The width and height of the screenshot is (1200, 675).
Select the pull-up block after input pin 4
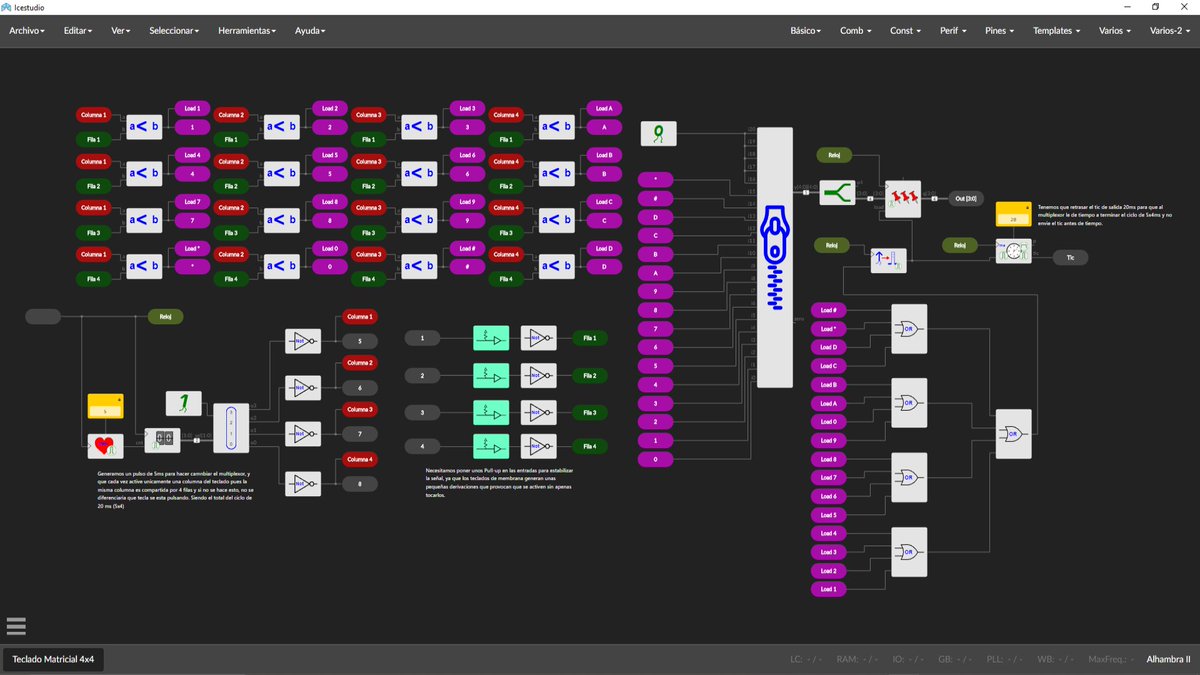click(x=491, y=446)
